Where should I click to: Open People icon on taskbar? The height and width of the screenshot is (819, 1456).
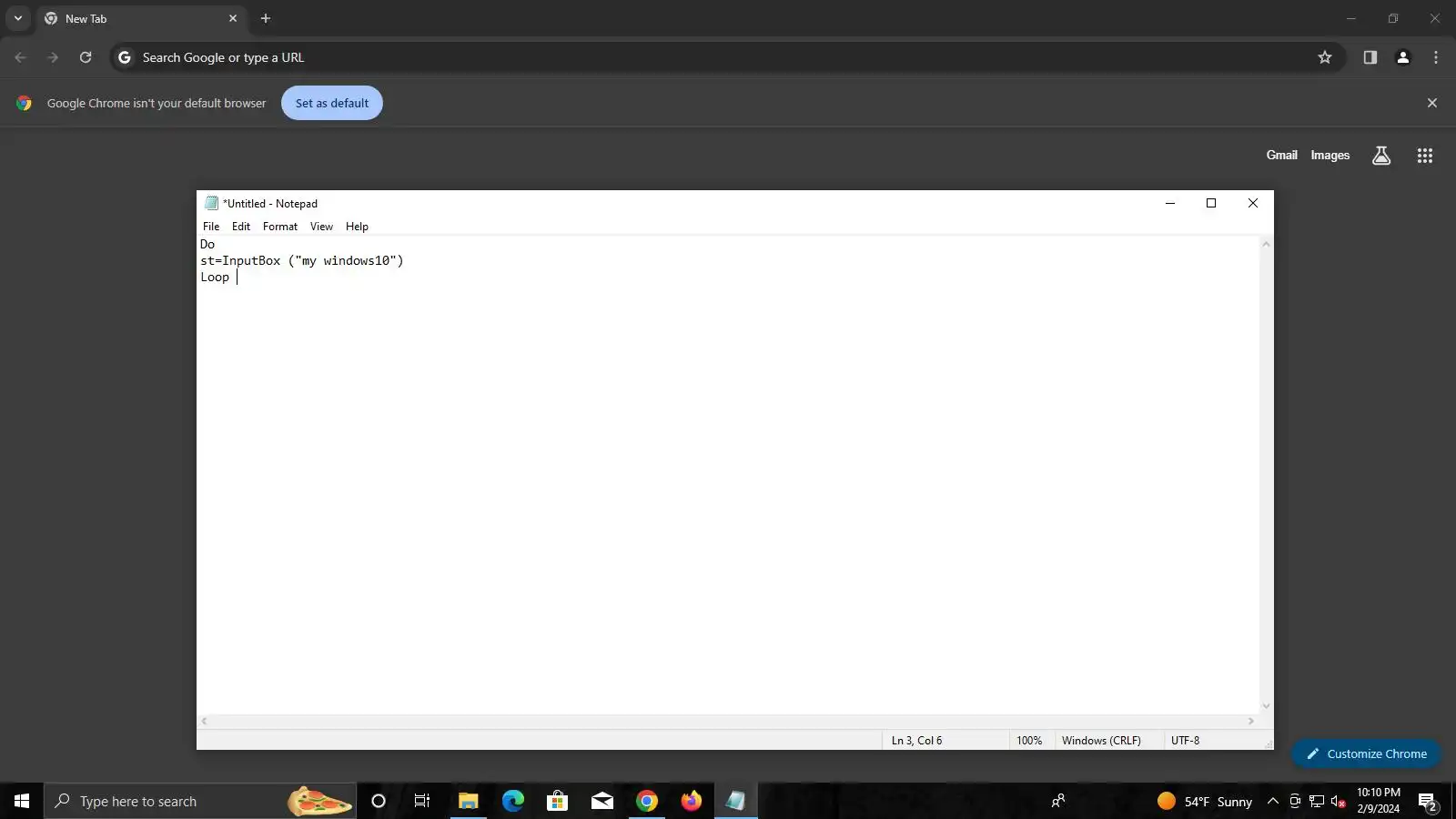(1058, 801)
